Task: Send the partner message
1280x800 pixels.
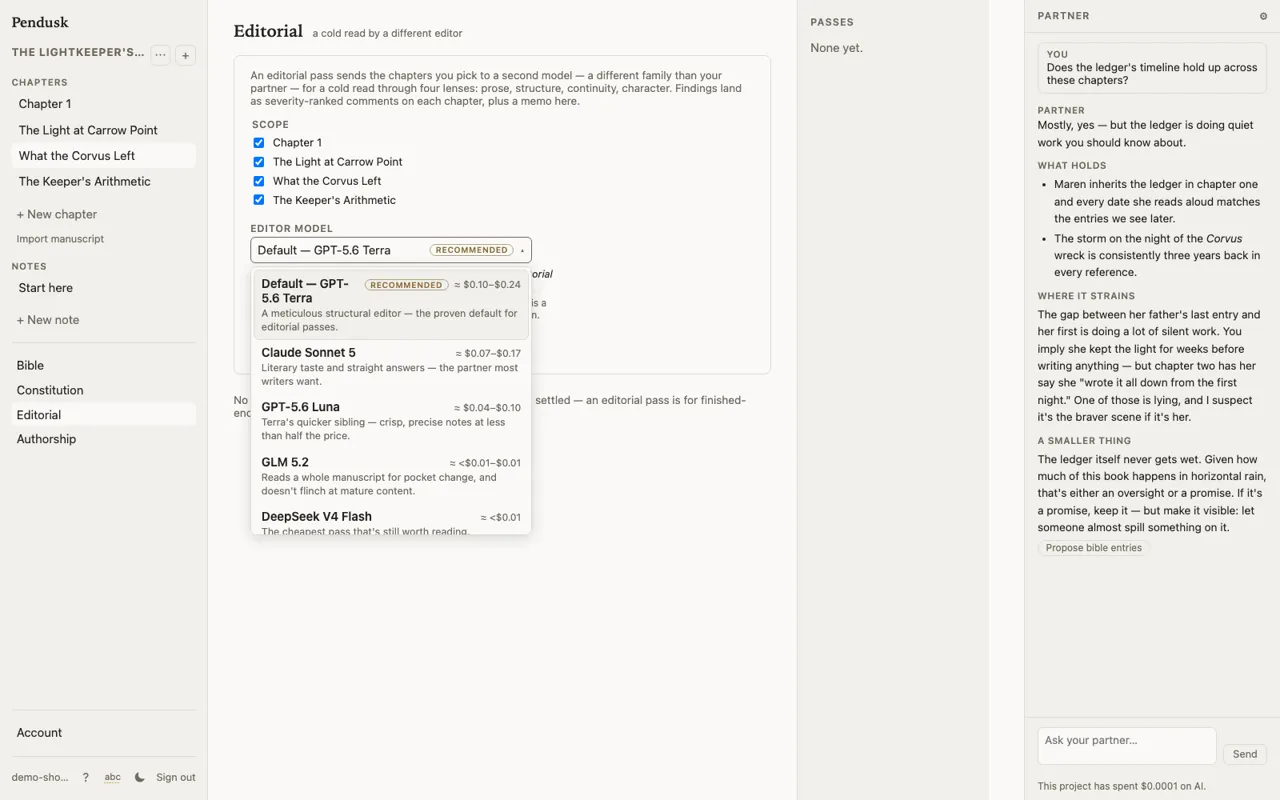Action: click(x=1245, y=754)
